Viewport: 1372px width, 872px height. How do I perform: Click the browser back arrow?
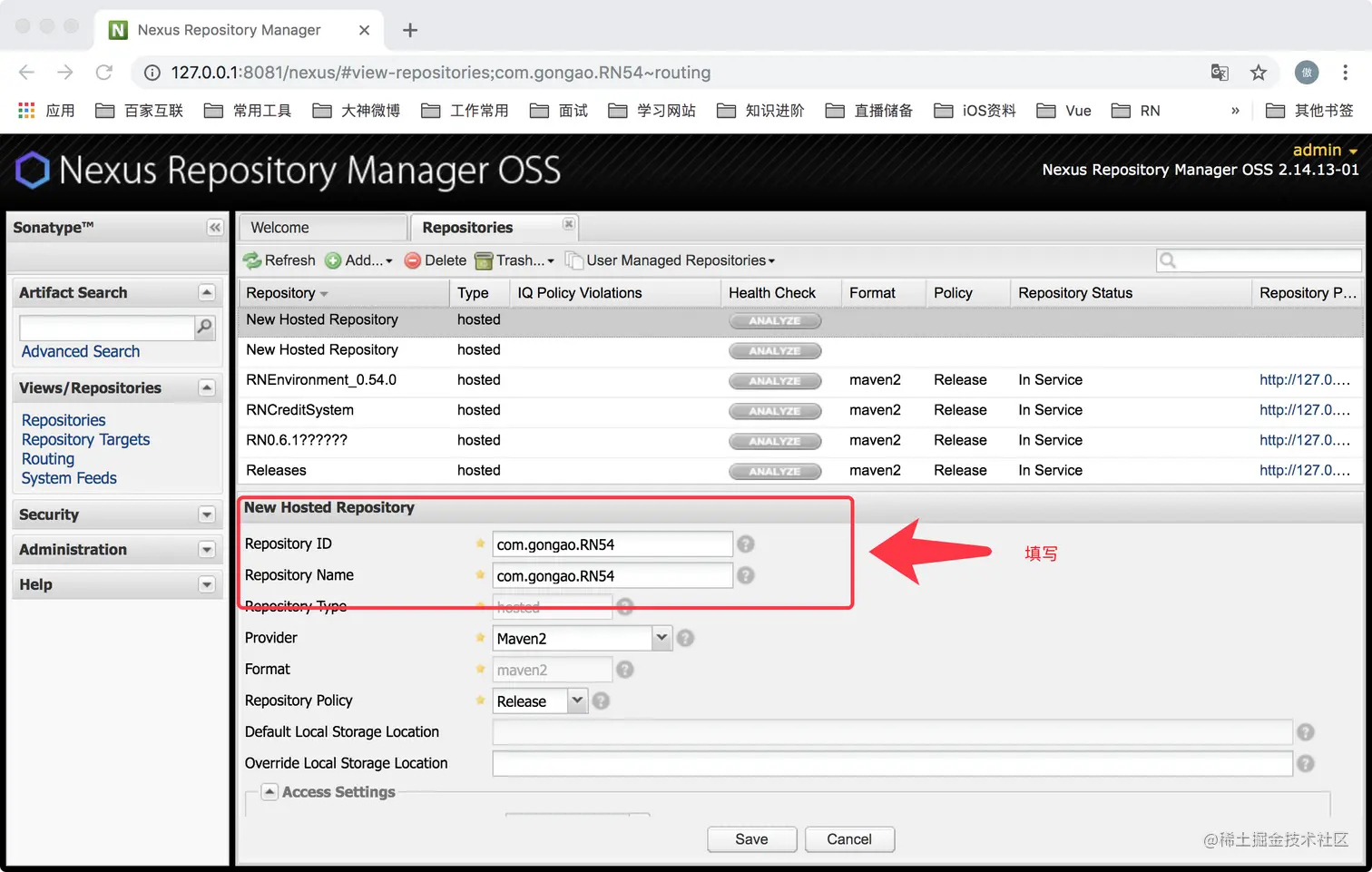click(26, 73)
